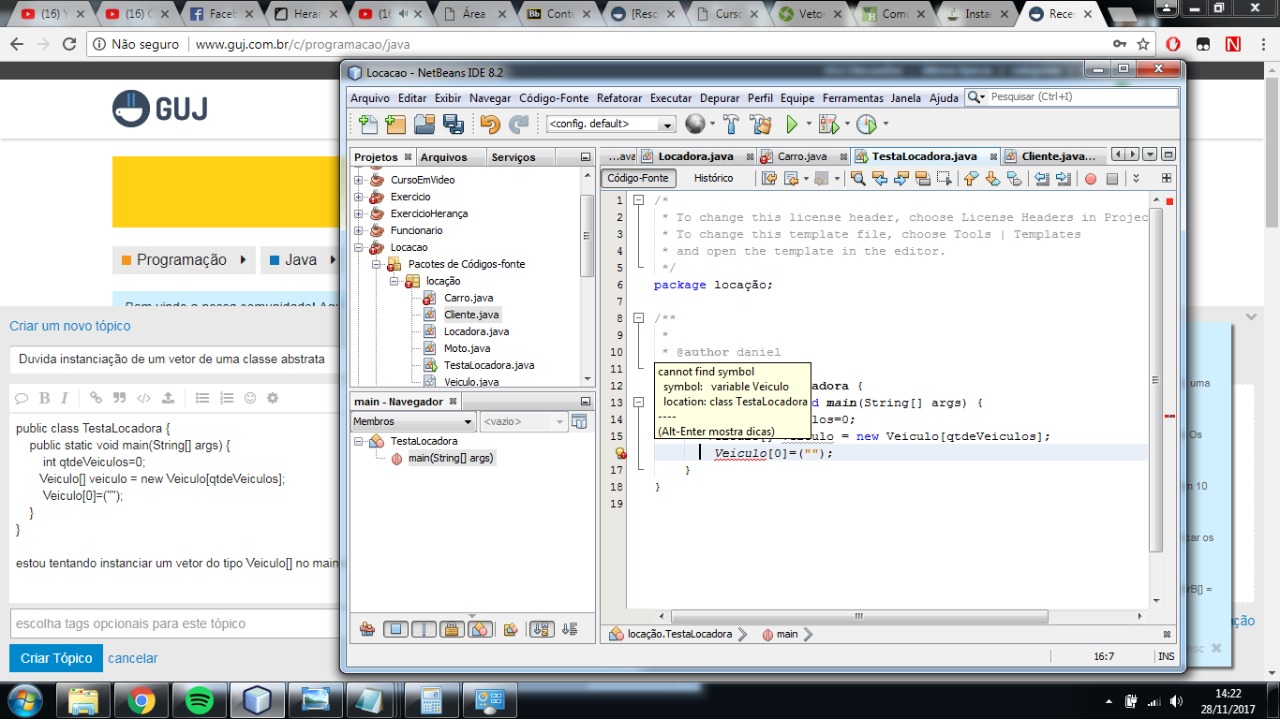The height and width of the screenshot is (719, 1280).
Task: Expand the CursoEmVideo project node
Action: (359, 180)
